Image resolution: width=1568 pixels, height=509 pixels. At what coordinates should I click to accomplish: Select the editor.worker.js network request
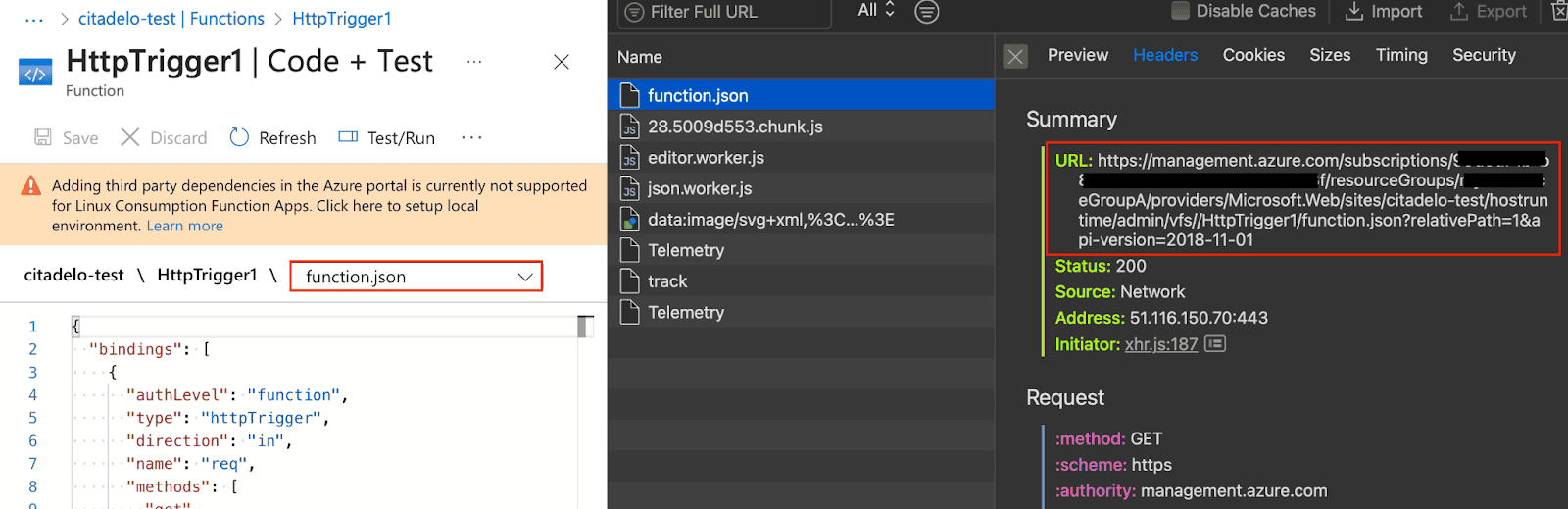pyautogui.click(x=706, y=158)
